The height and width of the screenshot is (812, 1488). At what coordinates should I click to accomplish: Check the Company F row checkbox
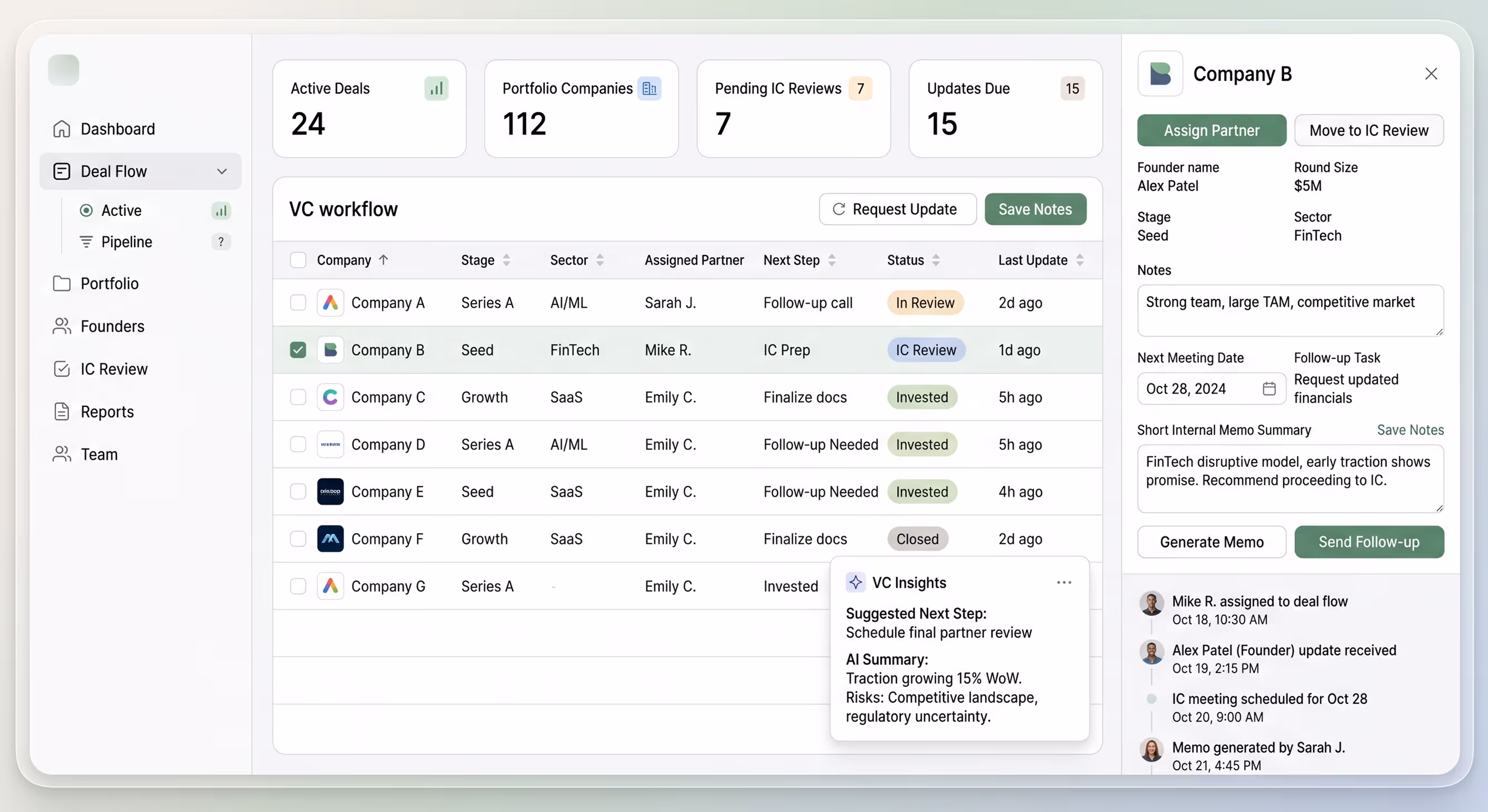coord(298,539)
